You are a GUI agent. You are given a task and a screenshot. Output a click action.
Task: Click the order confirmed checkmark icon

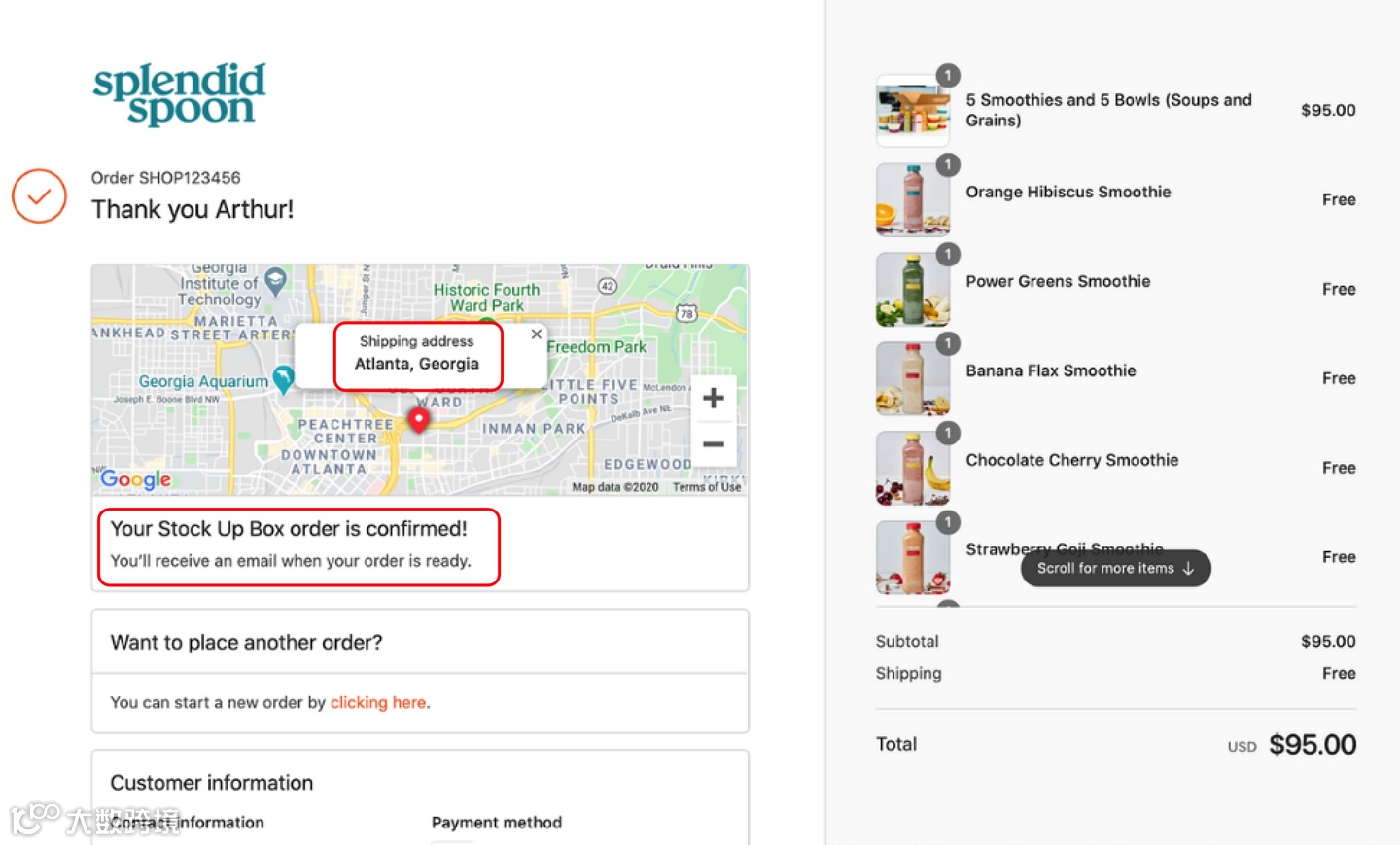point(39,196)
